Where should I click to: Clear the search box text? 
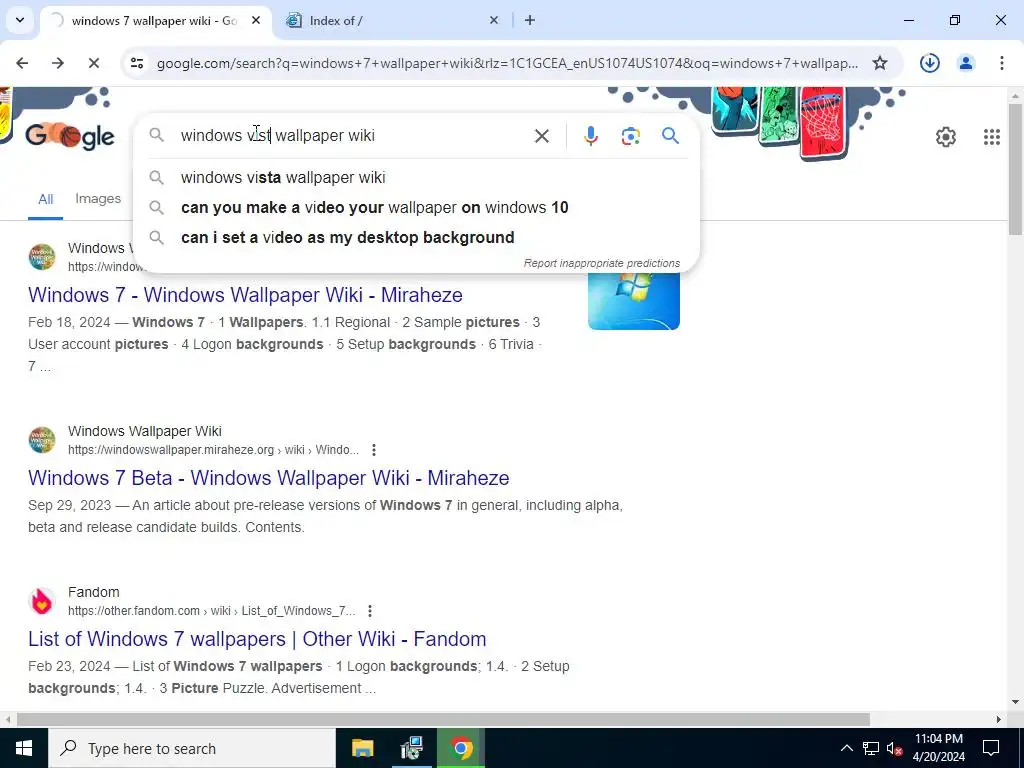point(541,136)
